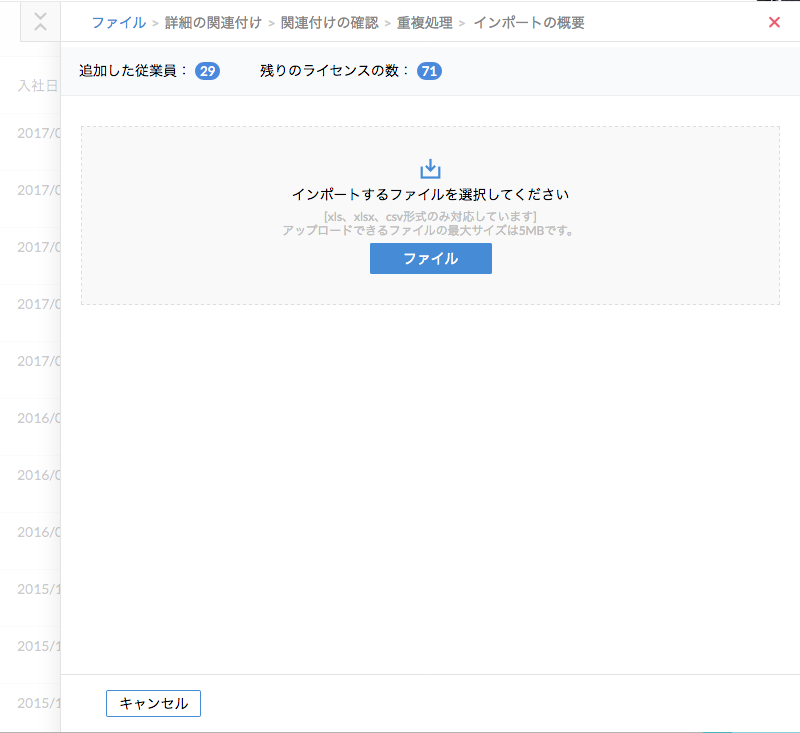The image size is (800, 733).
Task: Select 詳細の関連付け breadcrumb step
Action: coord(213,22)
